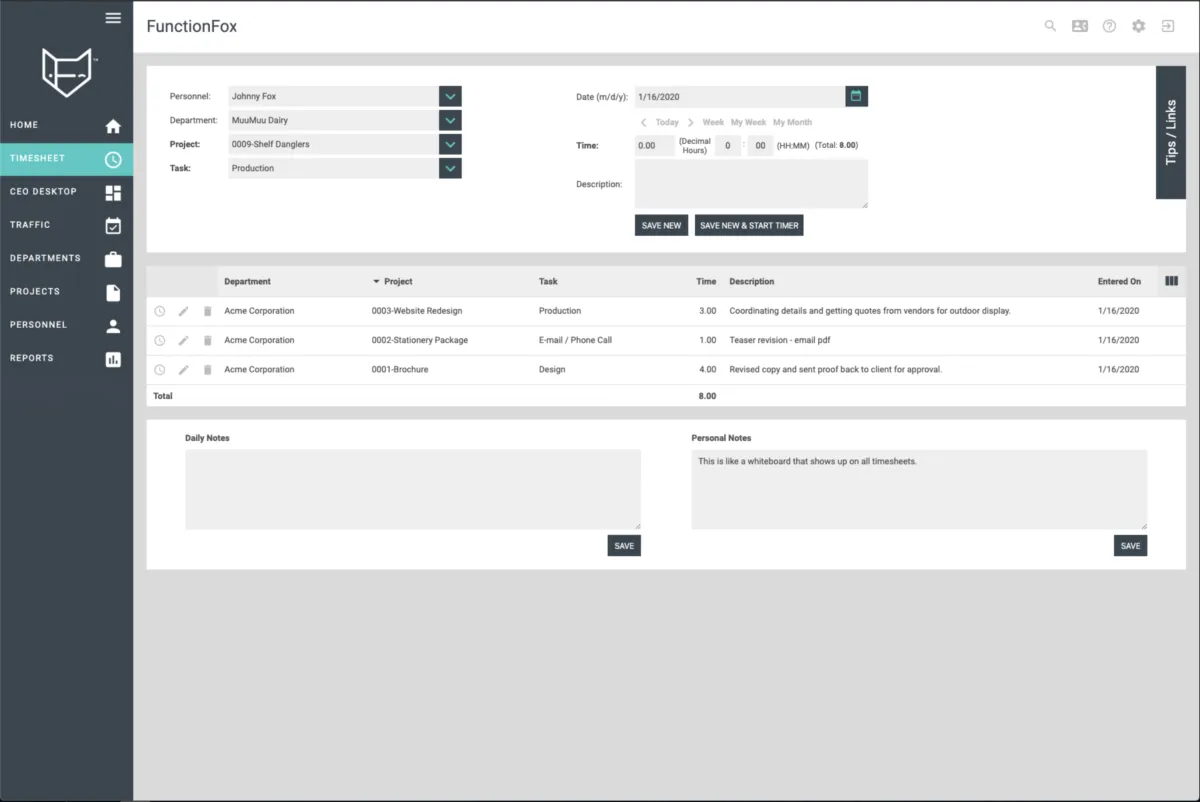Edit the Website Redesign entry
The image size is (1200, 802).
pyautogui.click(x=184, y=311)
